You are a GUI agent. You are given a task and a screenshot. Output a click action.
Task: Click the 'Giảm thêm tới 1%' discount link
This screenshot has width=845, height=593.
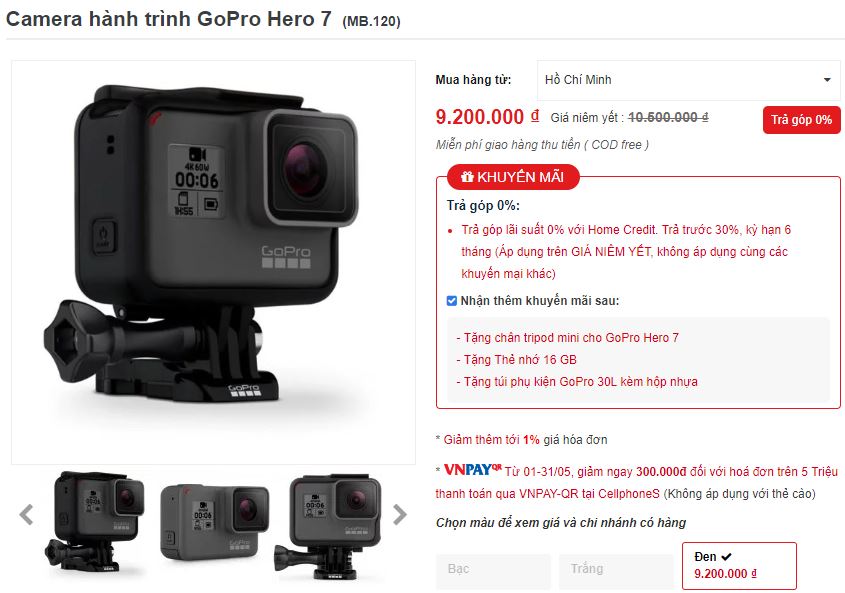491,440
